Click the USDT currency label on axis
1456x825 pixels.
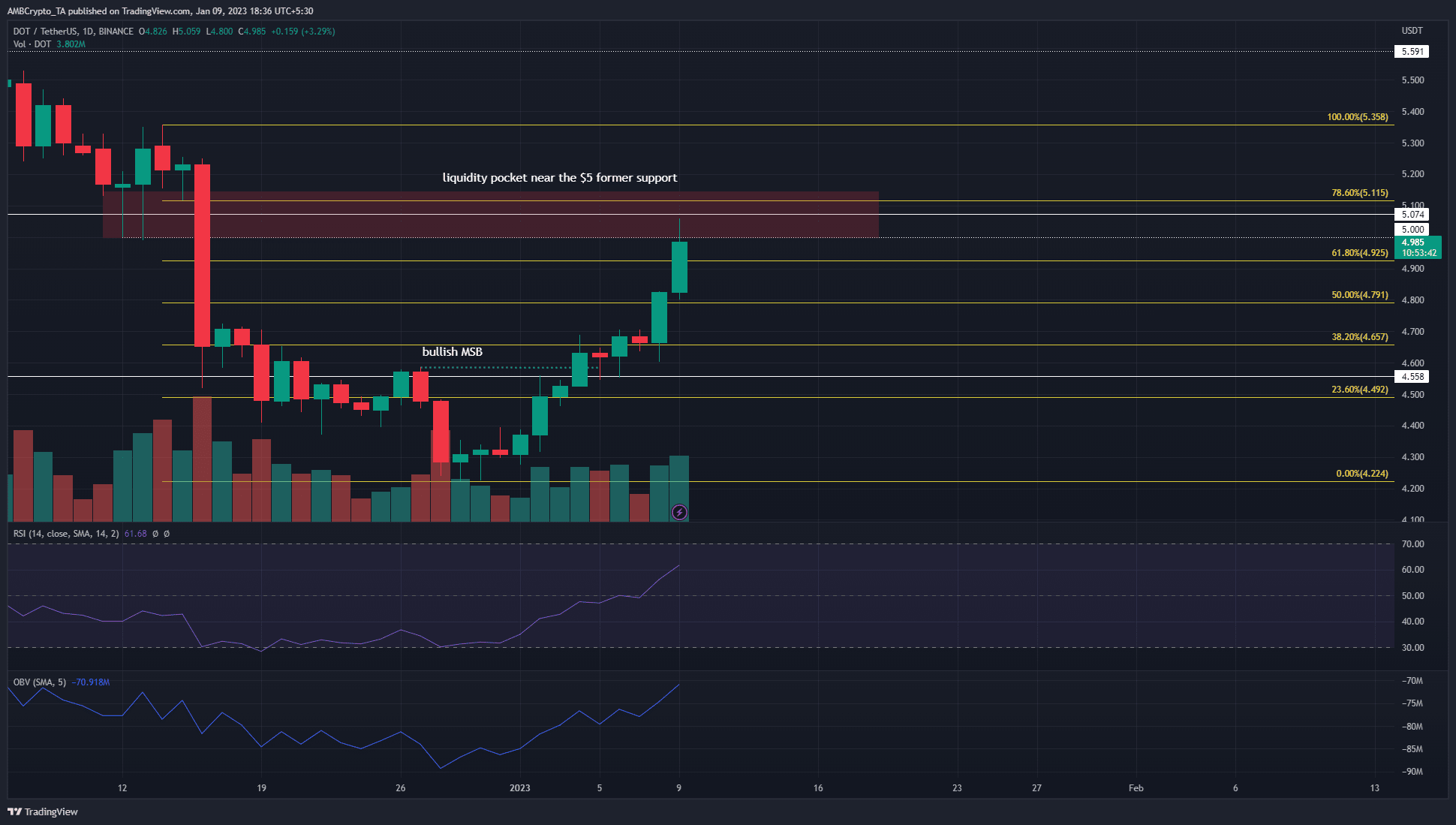[x=1412, y=31]
